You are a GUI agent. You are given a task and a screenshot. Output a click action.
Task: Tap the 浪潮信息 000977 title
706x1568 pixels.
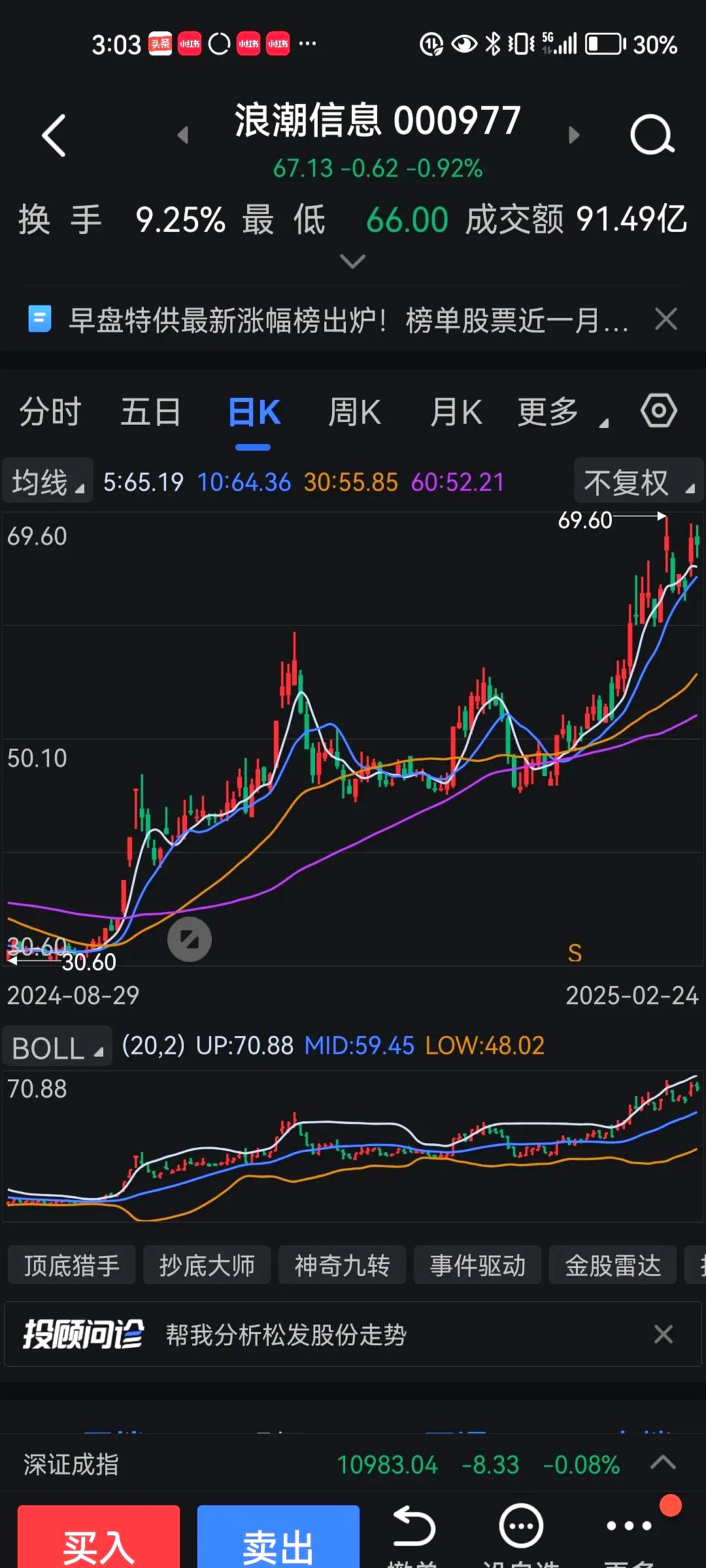[x=378, y=120]
